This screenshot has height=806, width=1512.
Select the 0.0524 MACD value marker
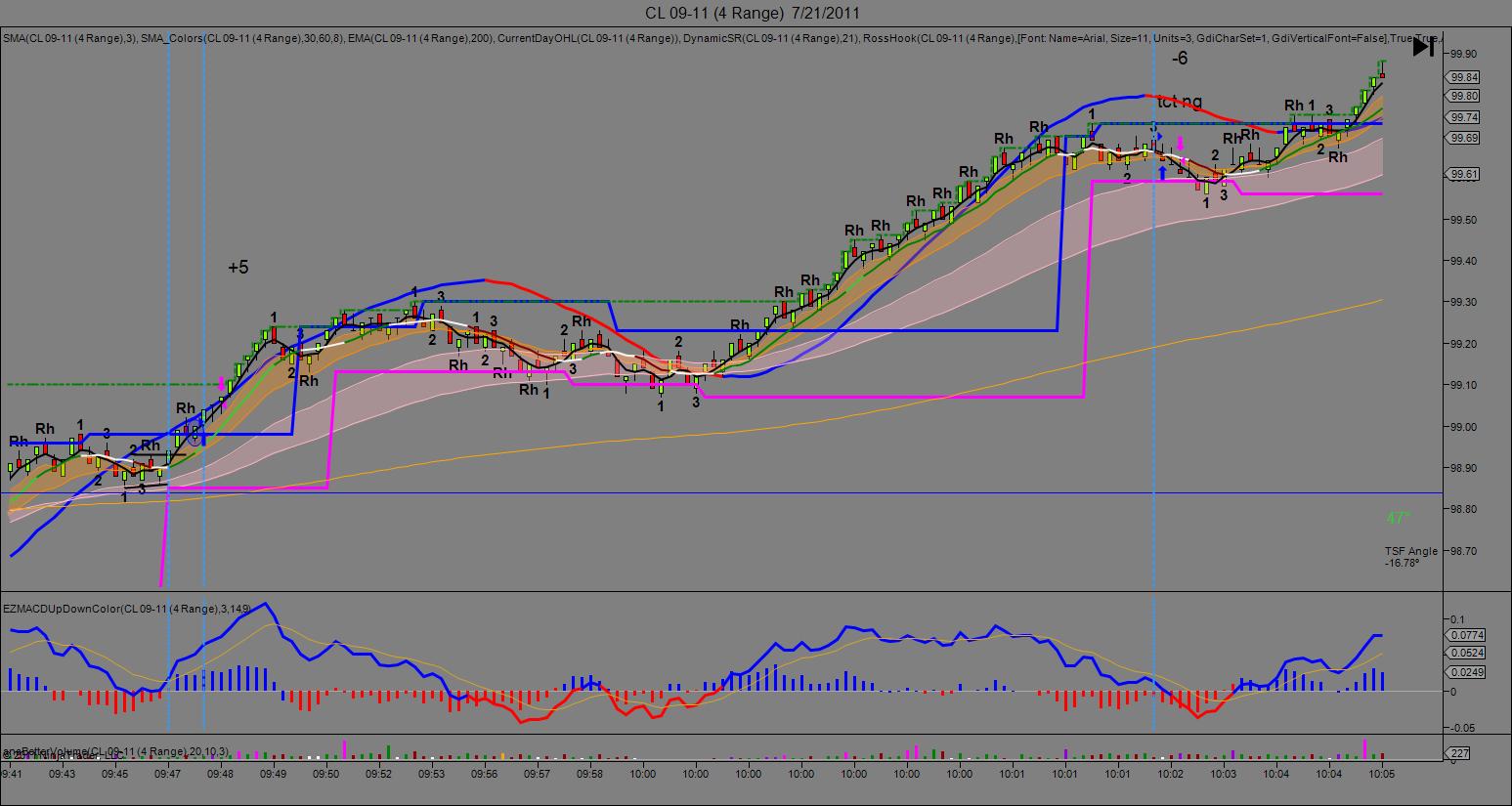pos(1467,653)
